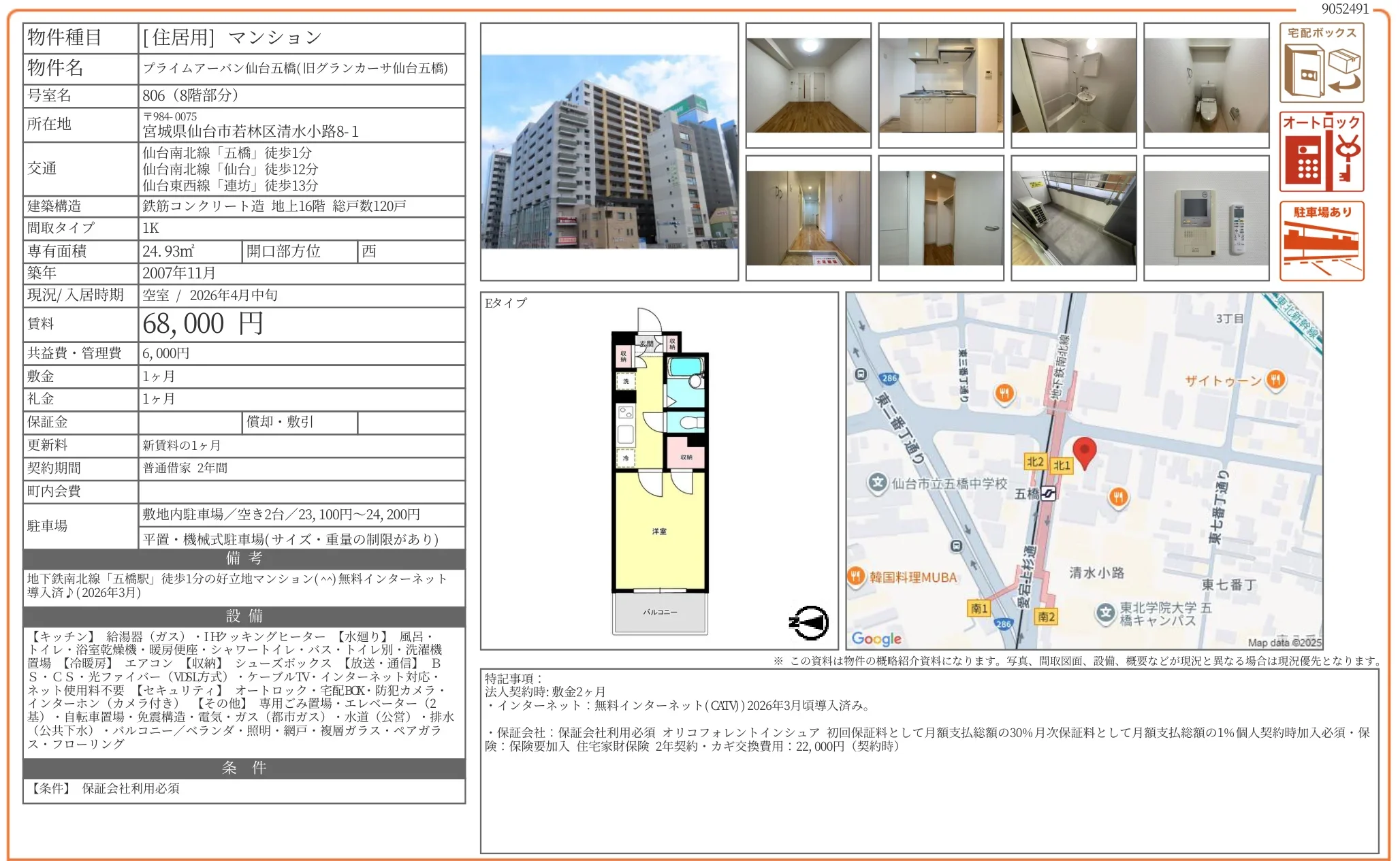This screenshot has height=861, width=1400.
Task: Click the room number 806（8階部分）
Action: (x=191, y=95)
